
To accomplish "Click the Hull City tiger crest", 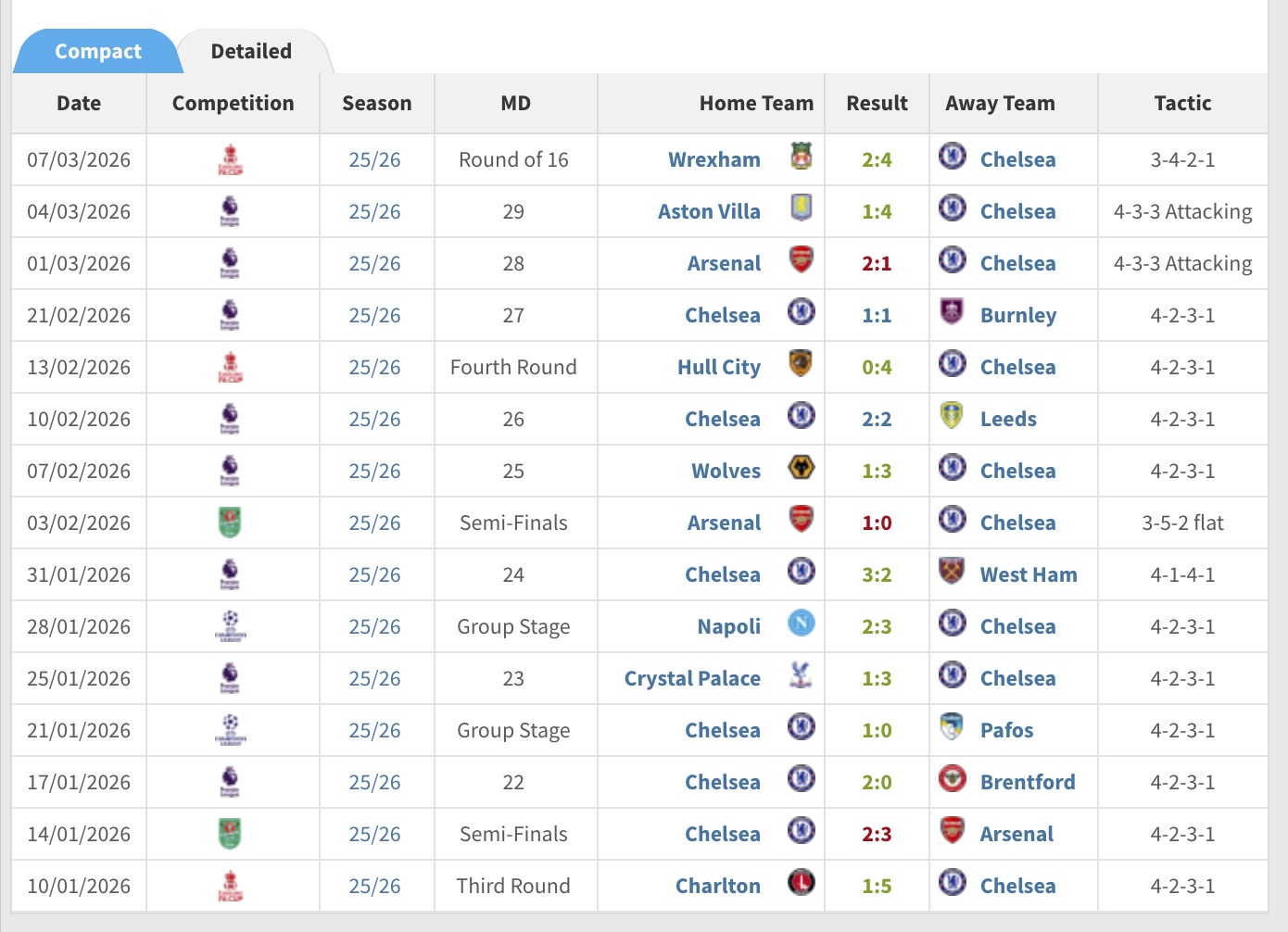I will (x=802, y=363).
